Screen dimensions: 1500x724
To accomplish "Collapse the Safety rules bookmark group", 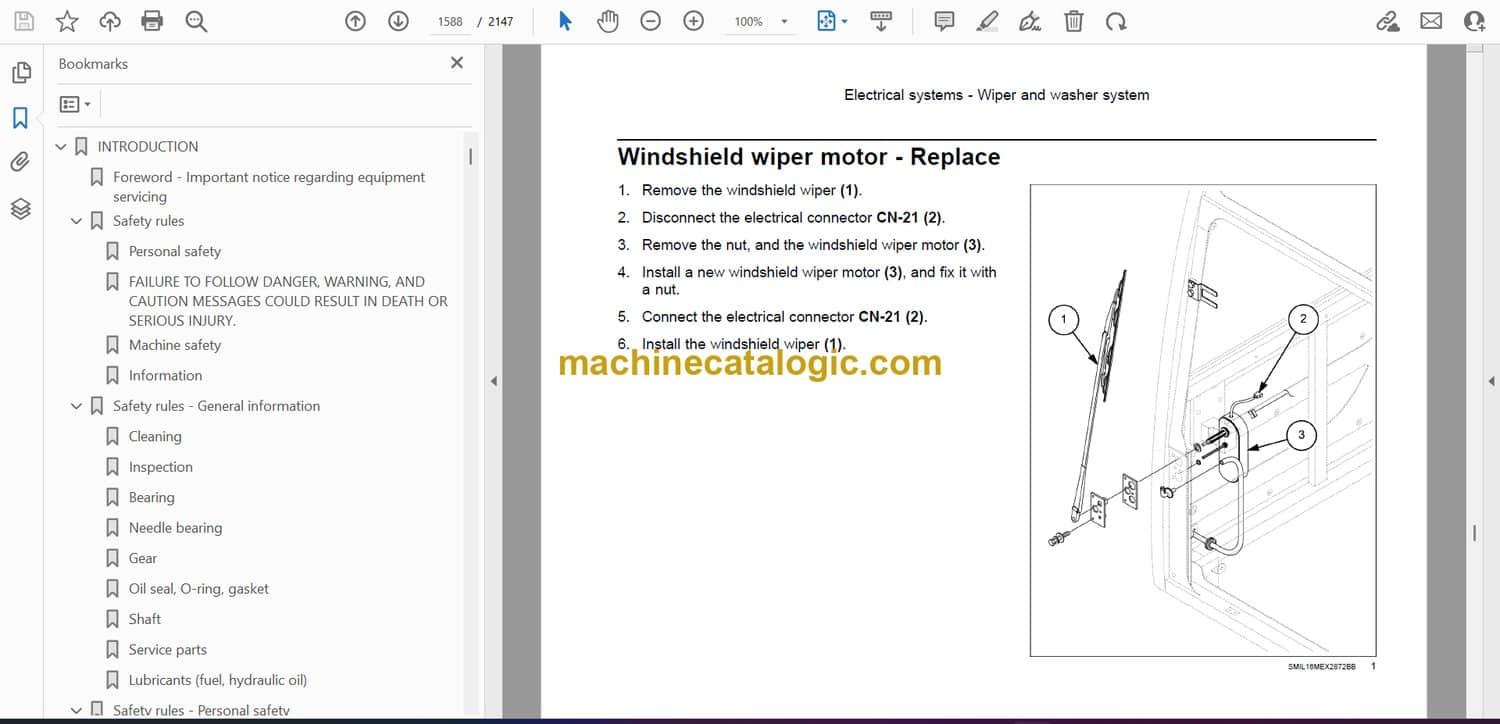I will pyautogui.click(x=76, y=221).
